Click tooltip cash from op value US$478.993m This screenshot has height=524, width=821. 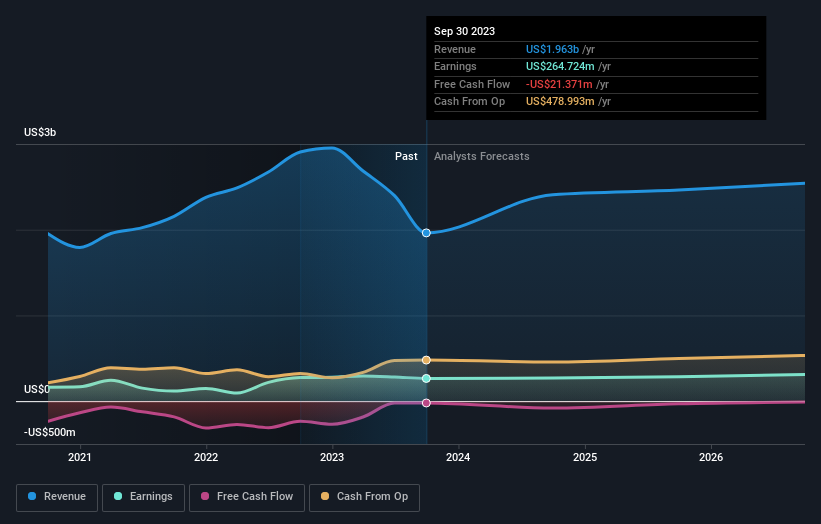click(560, 102)
